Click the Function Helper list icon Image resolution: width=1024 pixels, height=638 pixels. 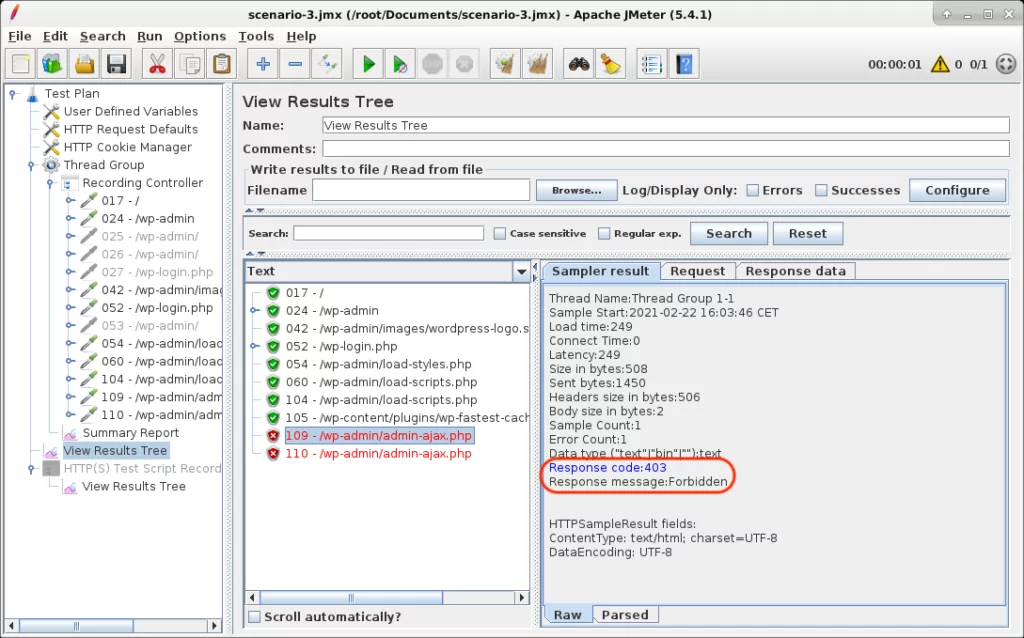[652, 65]
